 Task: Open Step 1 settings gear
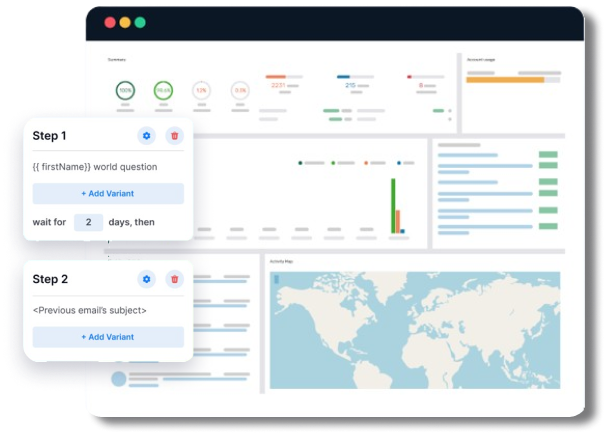tap(147, 136)
